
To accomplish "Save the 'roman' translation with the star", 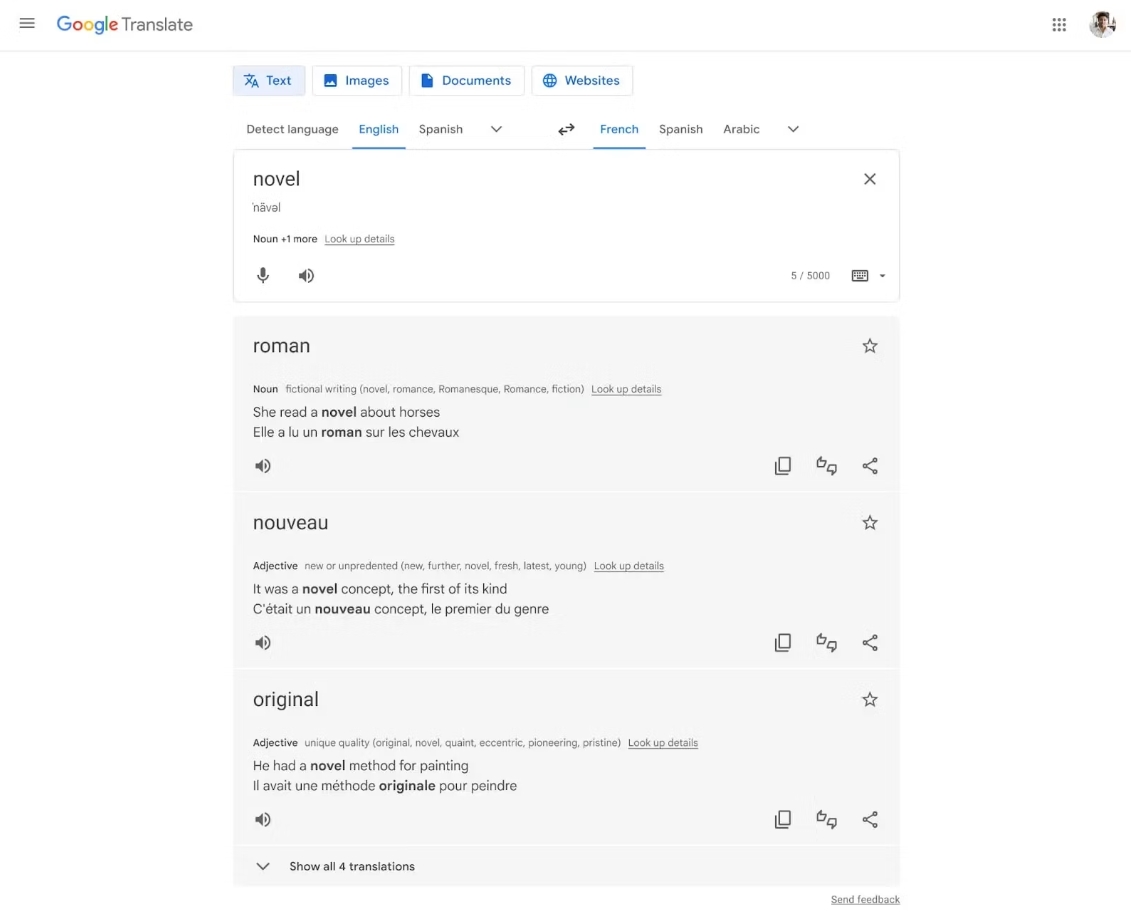I will [x=869, y=345].
